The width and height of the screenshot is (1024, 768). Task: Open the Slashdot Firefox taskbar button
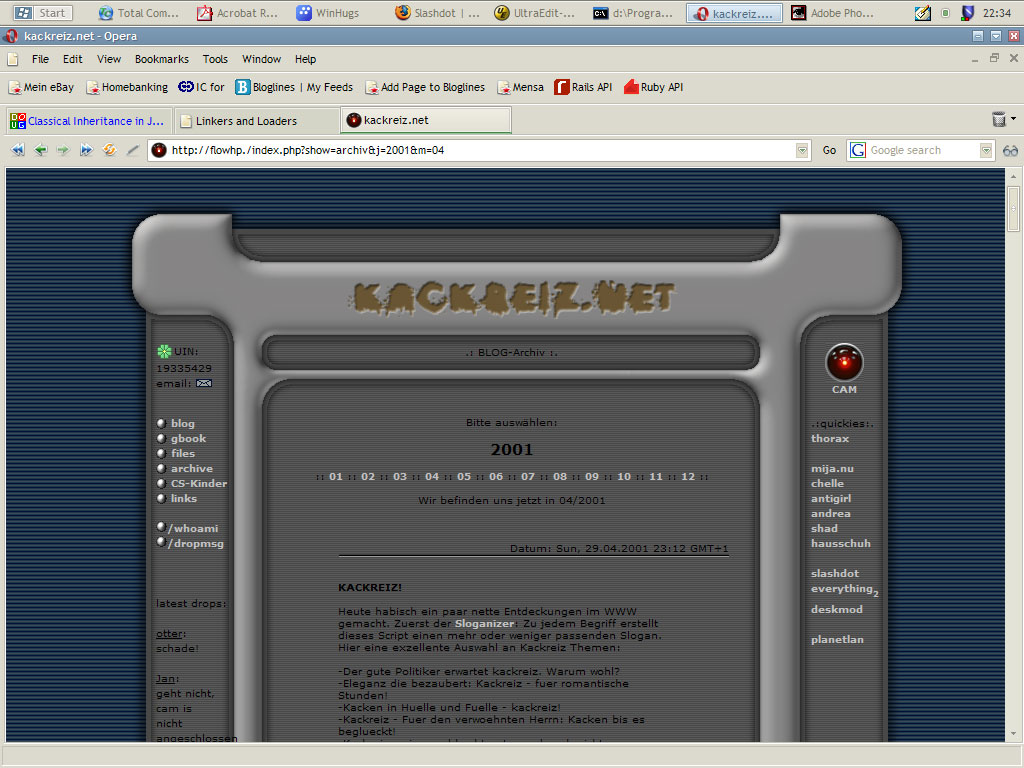point(438,13)
